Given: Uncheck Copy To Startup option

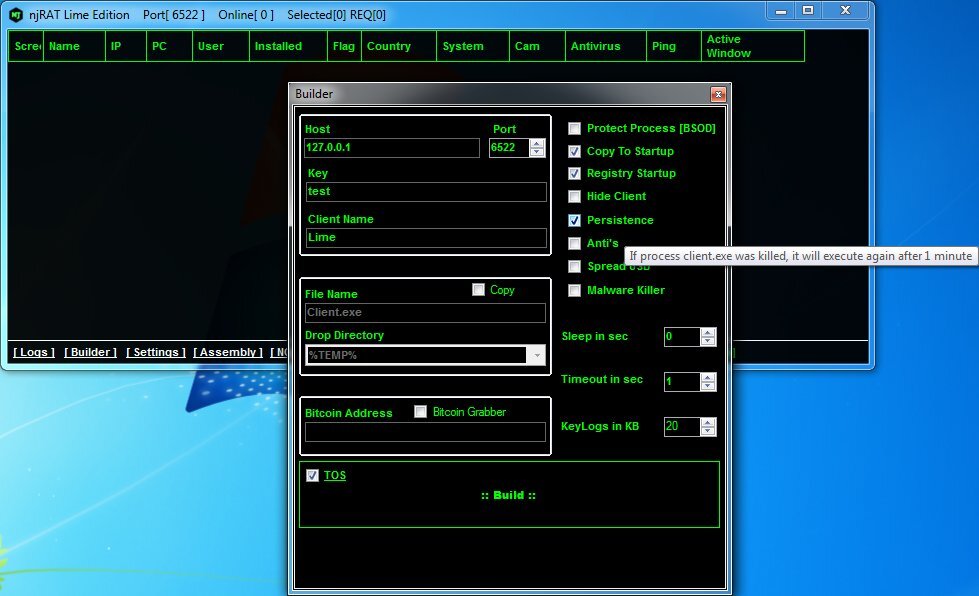Looking at the screenshot, I should point(574,152).
